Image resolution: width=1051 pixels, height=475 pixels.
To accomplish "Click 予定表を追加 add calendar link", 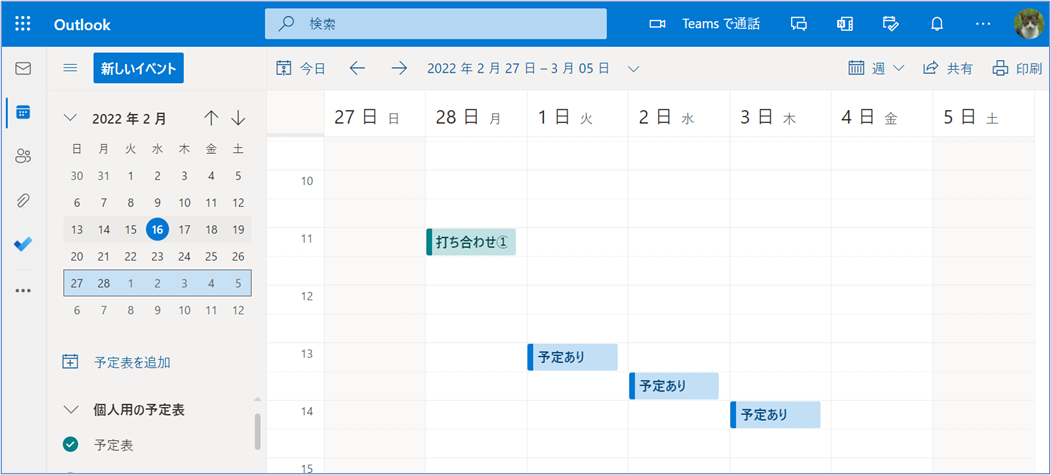I will (116, 362).
